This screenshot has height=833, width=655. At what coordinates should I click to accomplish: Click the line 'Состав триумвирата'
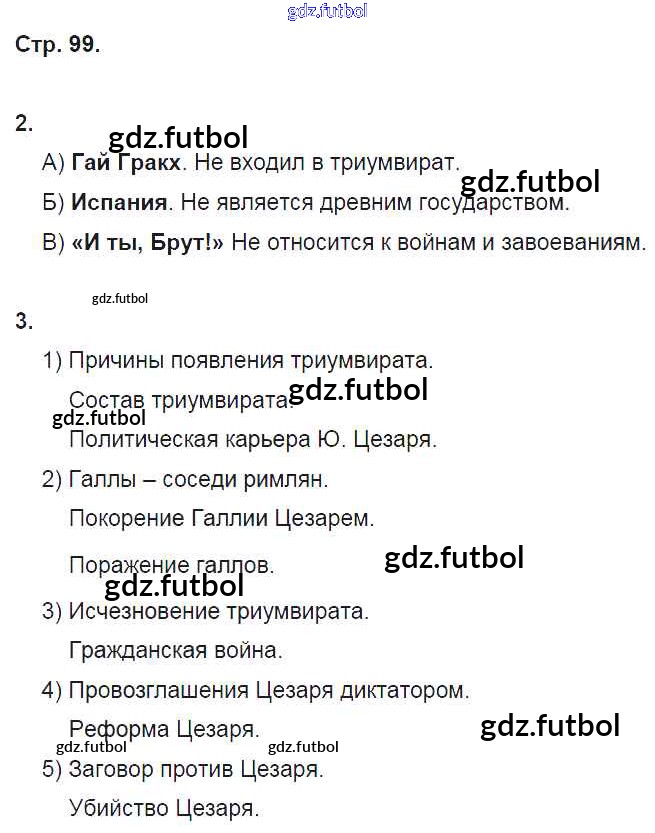click(x=180, y=400)
